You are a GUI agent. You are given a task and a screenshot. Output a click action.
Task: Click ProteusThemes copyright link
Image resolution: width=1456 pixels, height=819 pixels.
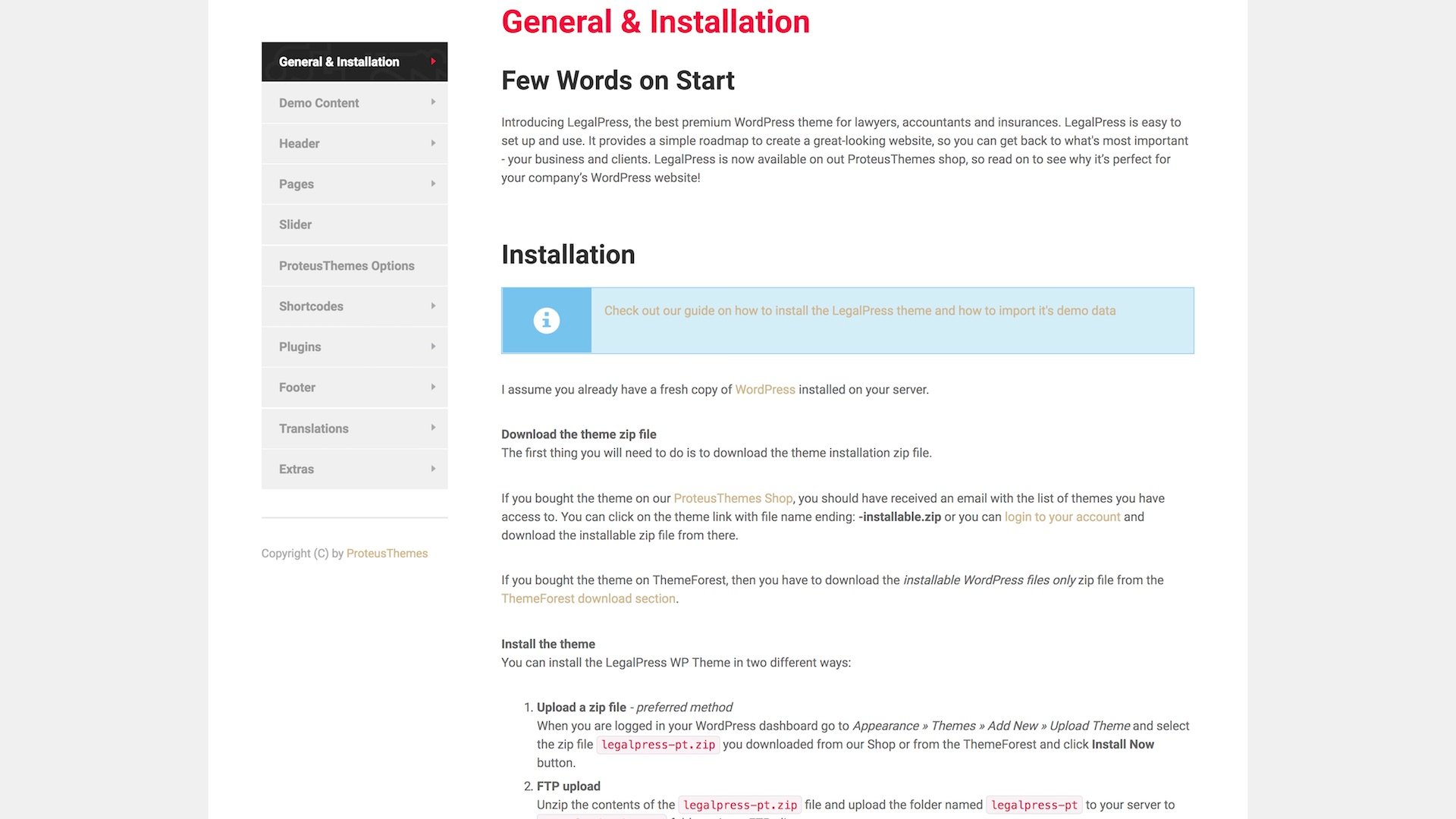coord(387,554)
